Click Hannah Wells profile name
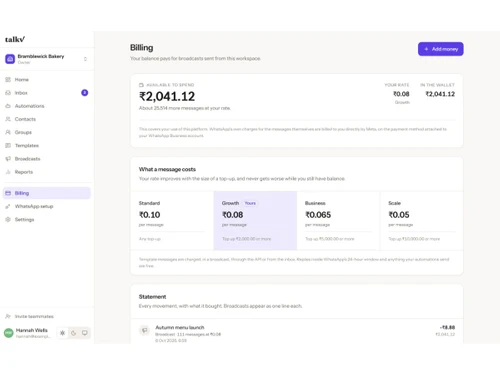The image size is (500, 375). pyautogui.click(x=32, y=330)
